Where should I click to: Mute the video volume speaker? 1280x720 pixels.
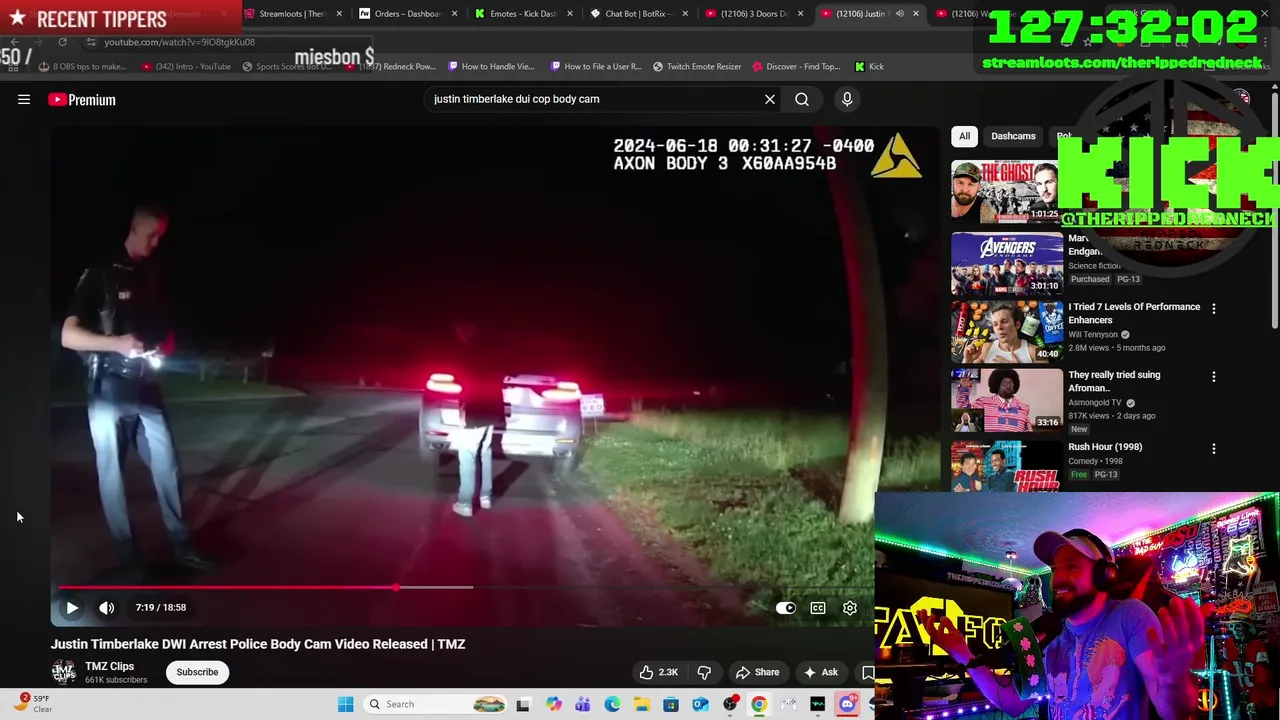[107, 607]
